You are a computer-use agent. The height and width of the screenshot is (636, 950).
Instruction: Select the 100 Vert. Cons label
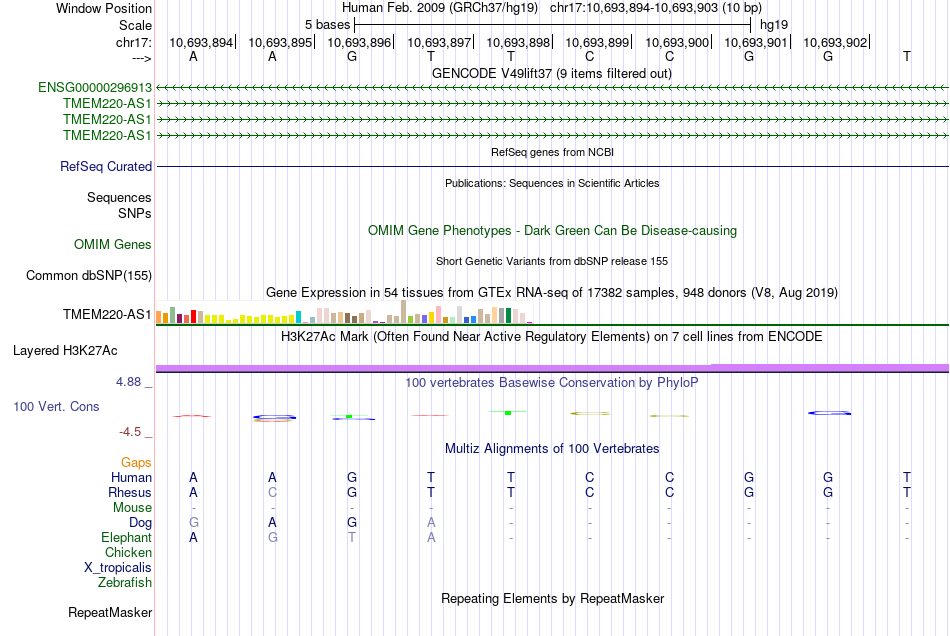pos(56,406)
